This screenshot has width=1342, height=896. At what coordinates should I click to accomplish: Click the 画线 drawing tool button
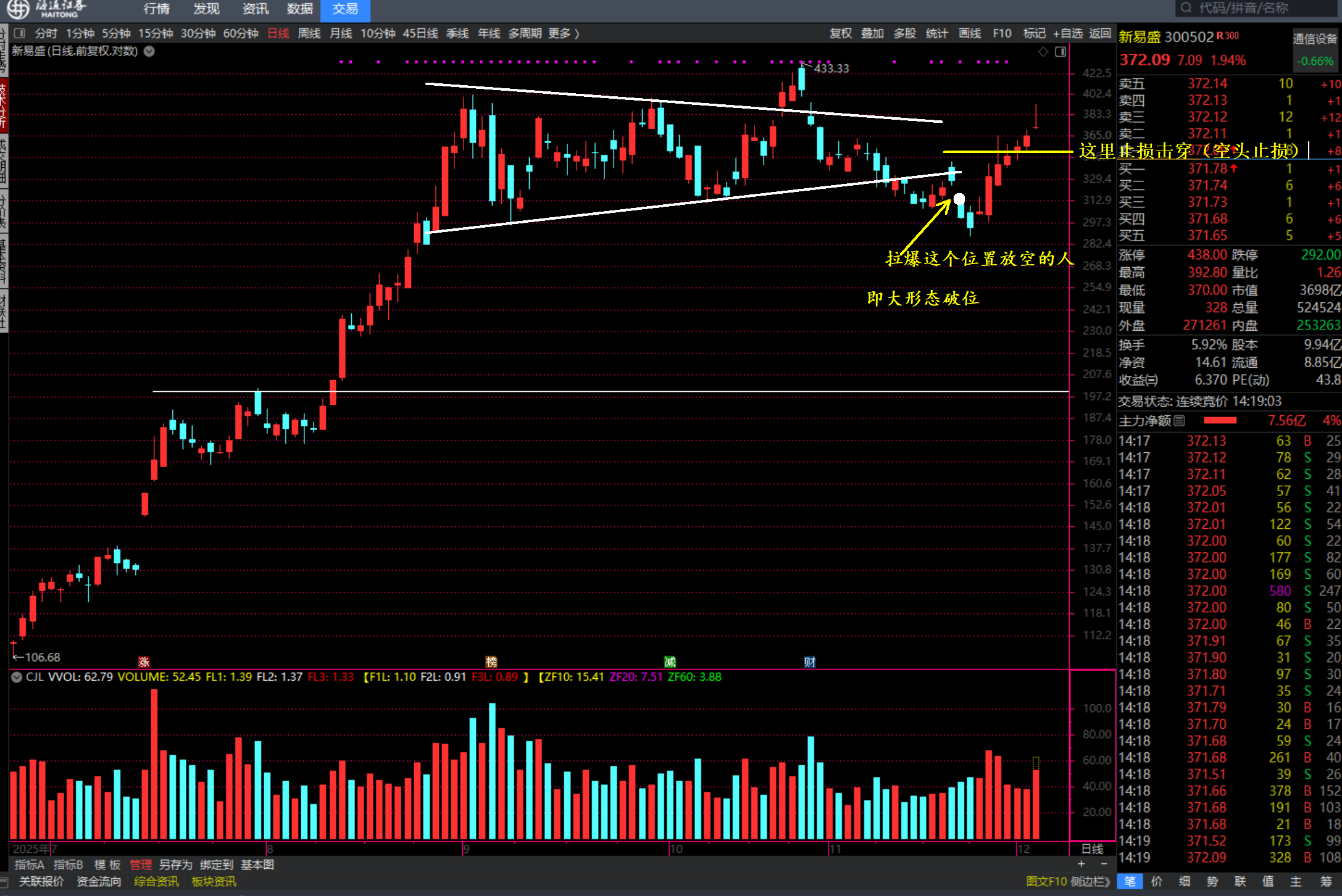click(969, 33)
